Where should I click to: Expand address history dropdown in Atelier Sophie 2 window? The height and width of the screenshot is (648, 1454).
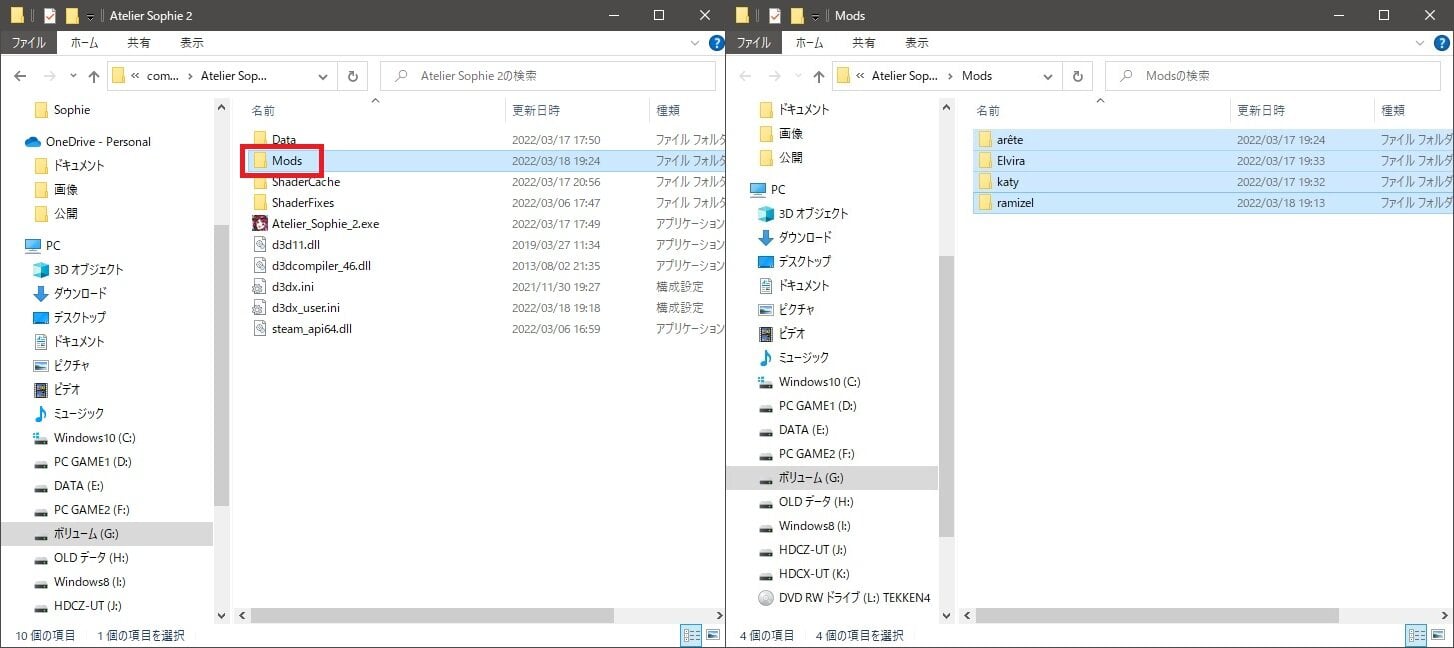(x=323, y=76)
